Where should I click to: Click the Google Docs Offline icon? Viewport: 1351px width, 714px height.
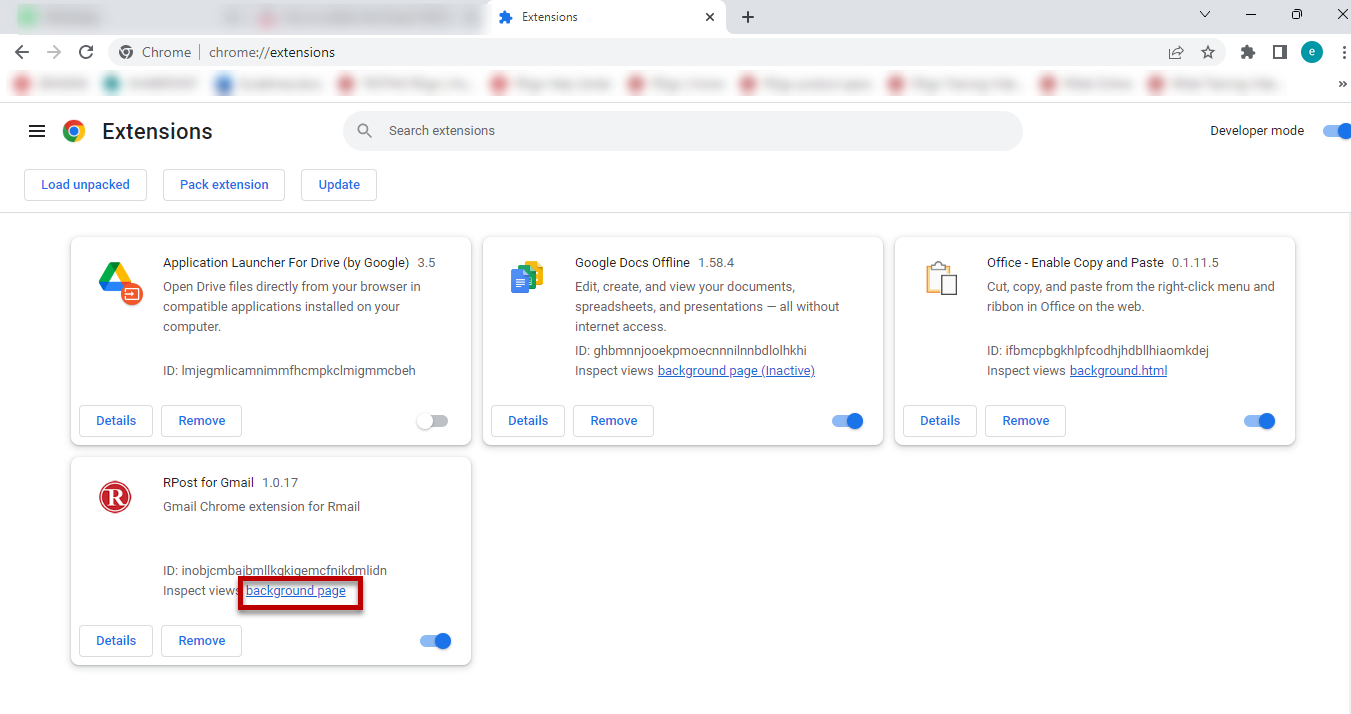(x=526, y=278)
